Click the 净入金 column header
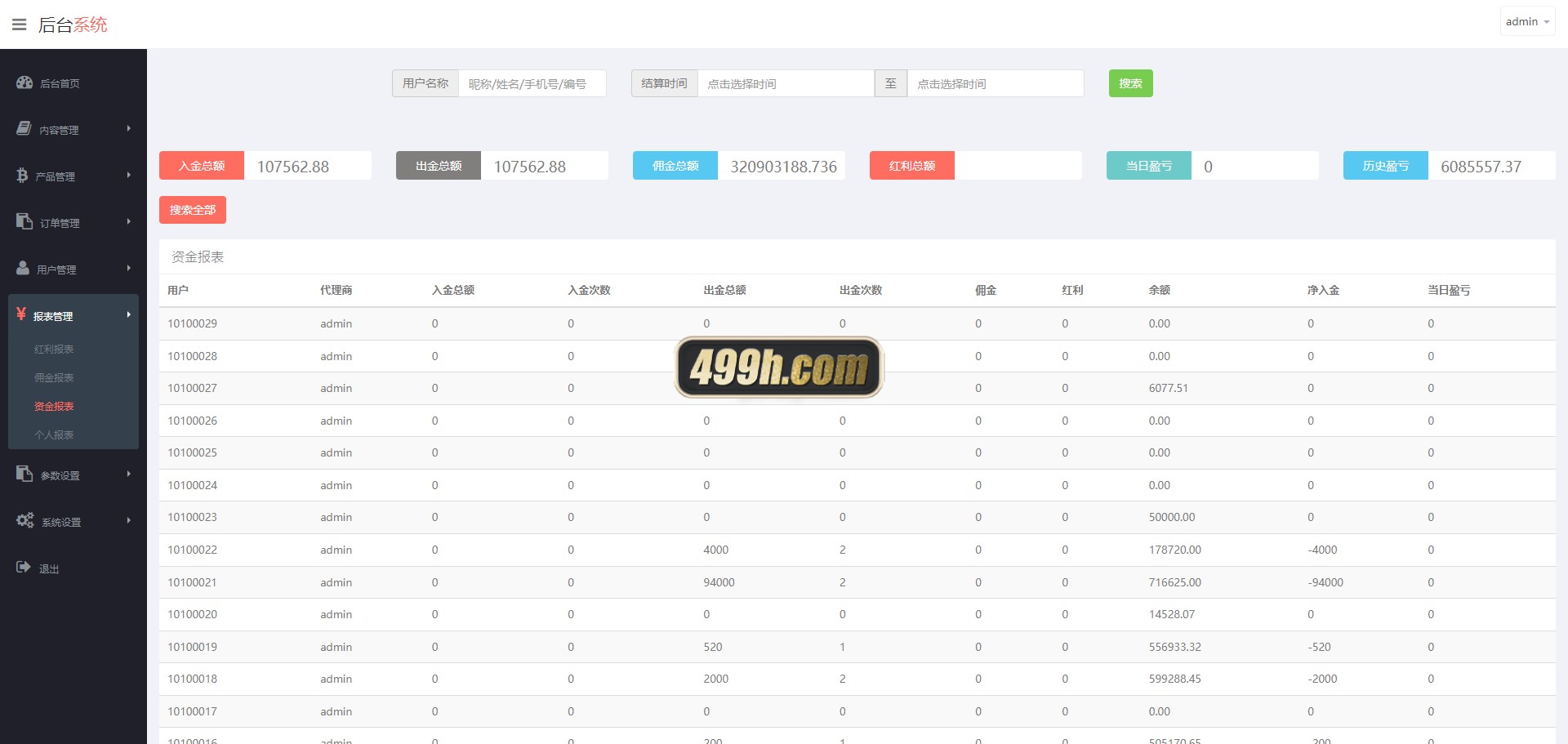This screenshot has height=744, width=1568. (x=1323, y=290)
